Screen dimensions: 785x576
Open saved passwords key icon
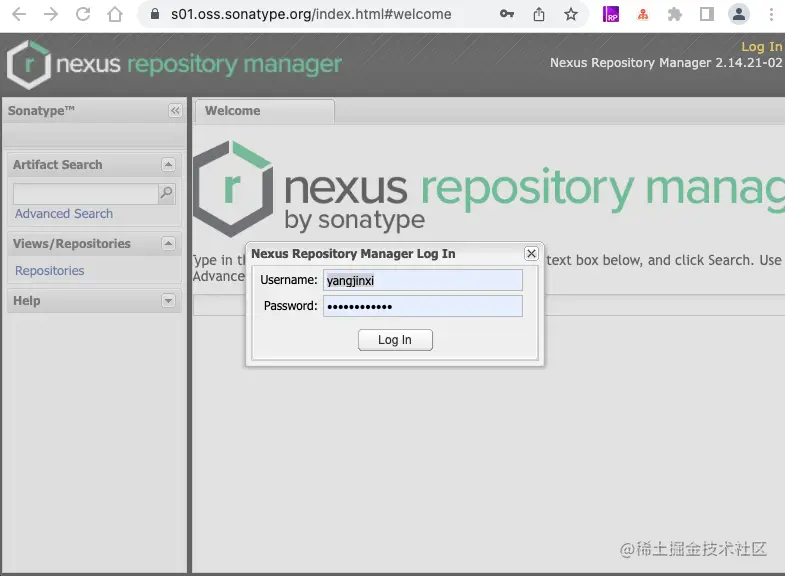pyautogui.click(x=507, y=14)
